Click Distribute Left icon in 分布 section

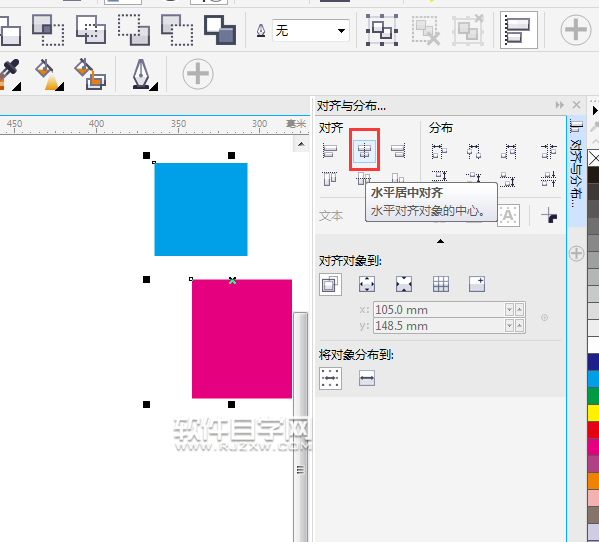tap(439, 151)
